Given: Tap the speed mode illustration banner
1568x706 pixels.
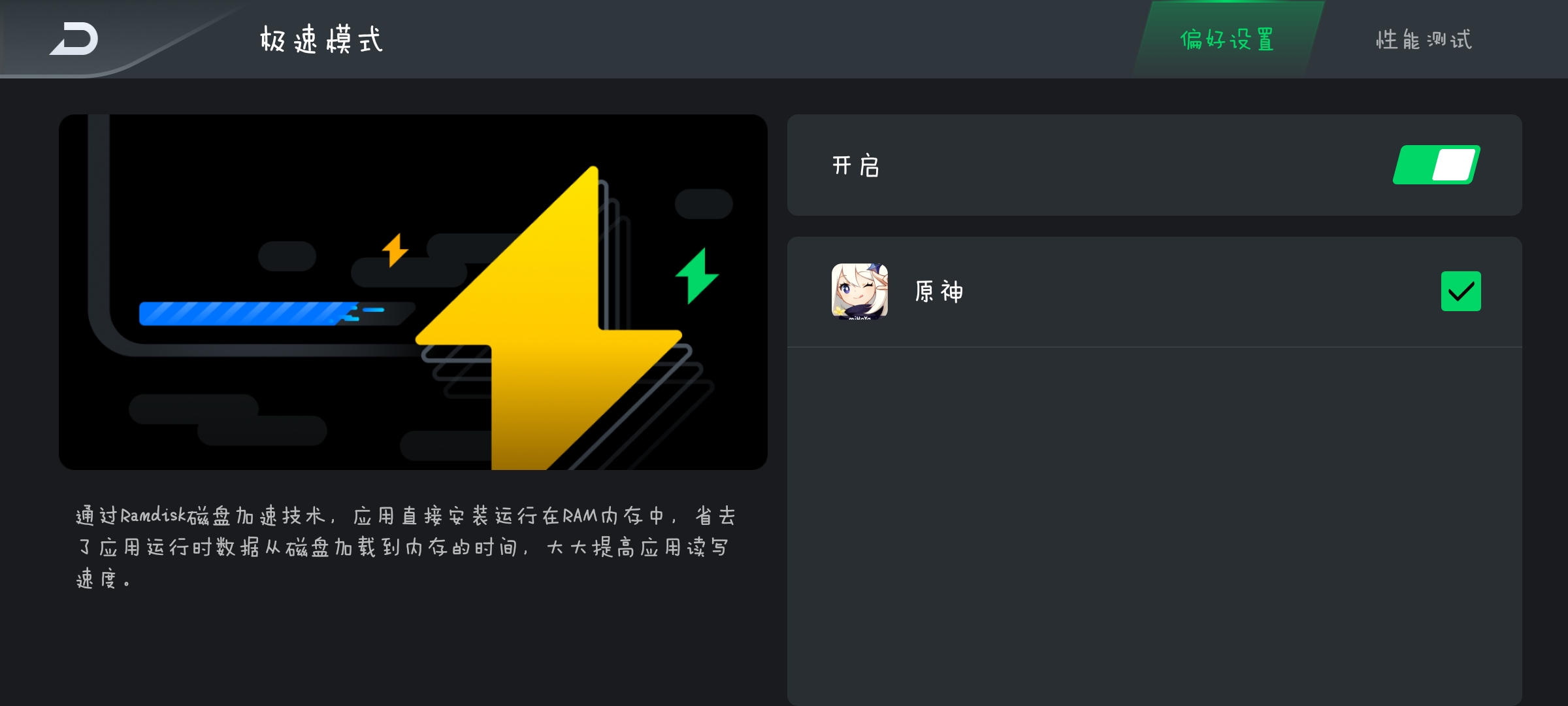Looking at the screenshot, I should coord(413,292).
